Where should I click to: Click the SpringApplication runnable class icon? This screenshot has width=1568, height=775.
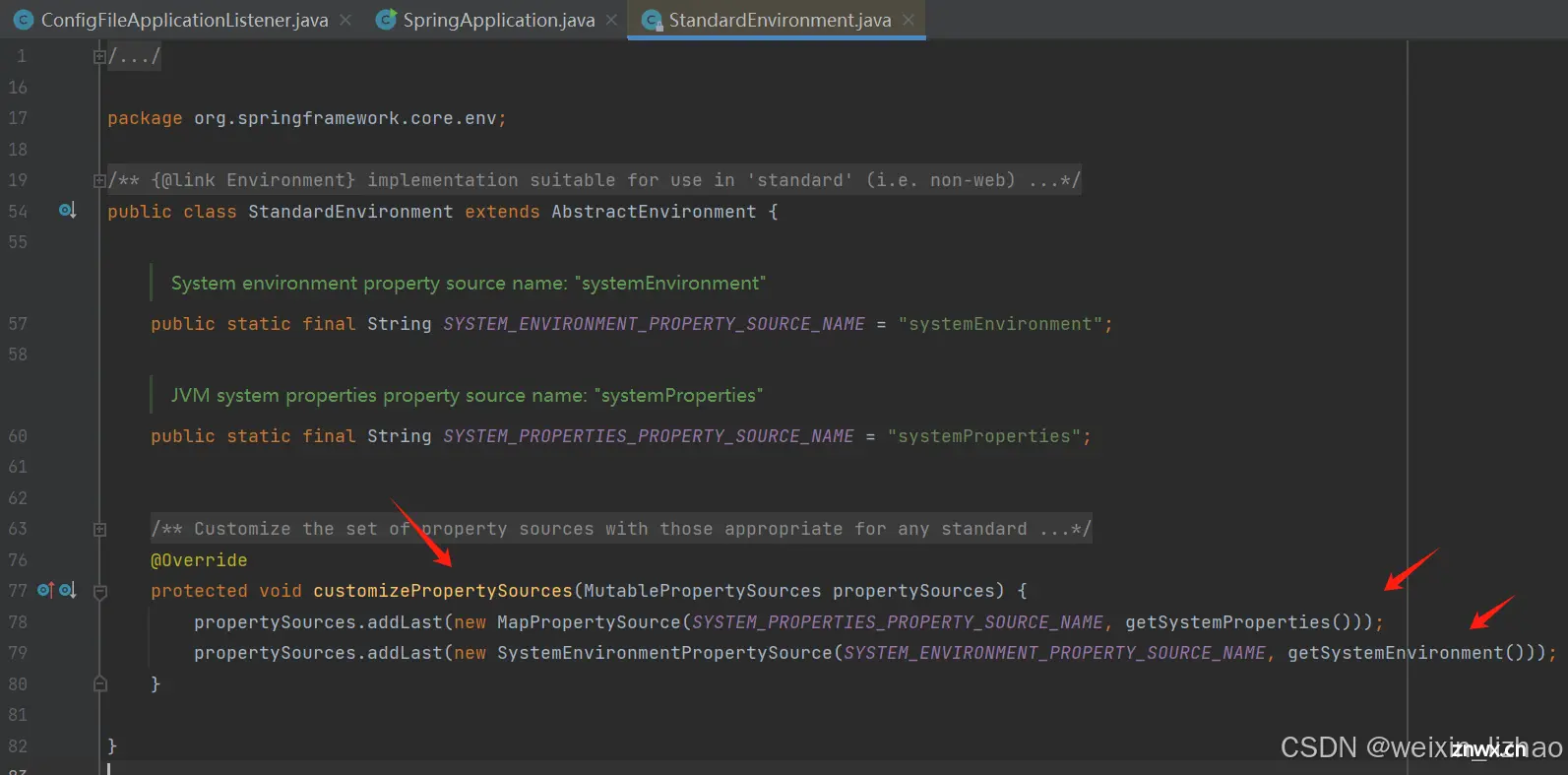pos(387,19)
